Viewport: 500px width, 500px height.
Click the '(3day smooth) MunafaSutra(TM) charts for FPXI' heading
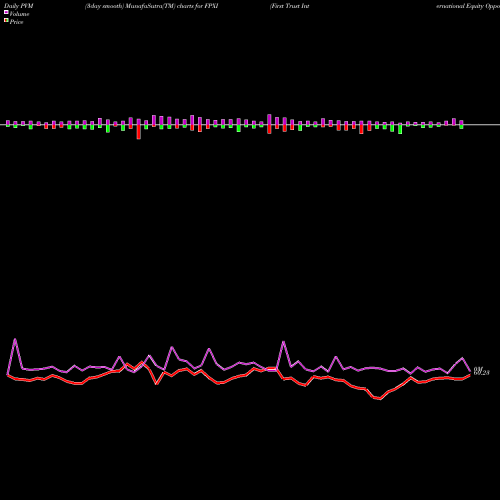[152, 6]
